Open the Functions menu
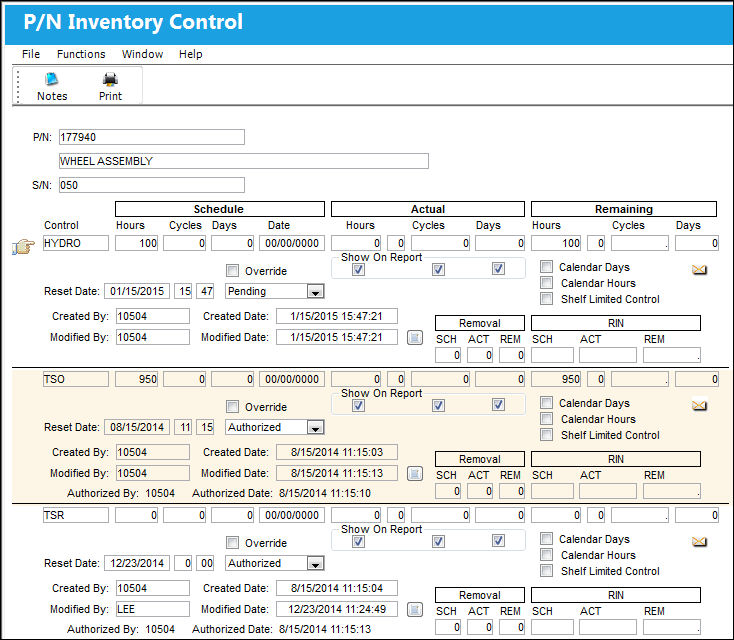 point(81,54)
